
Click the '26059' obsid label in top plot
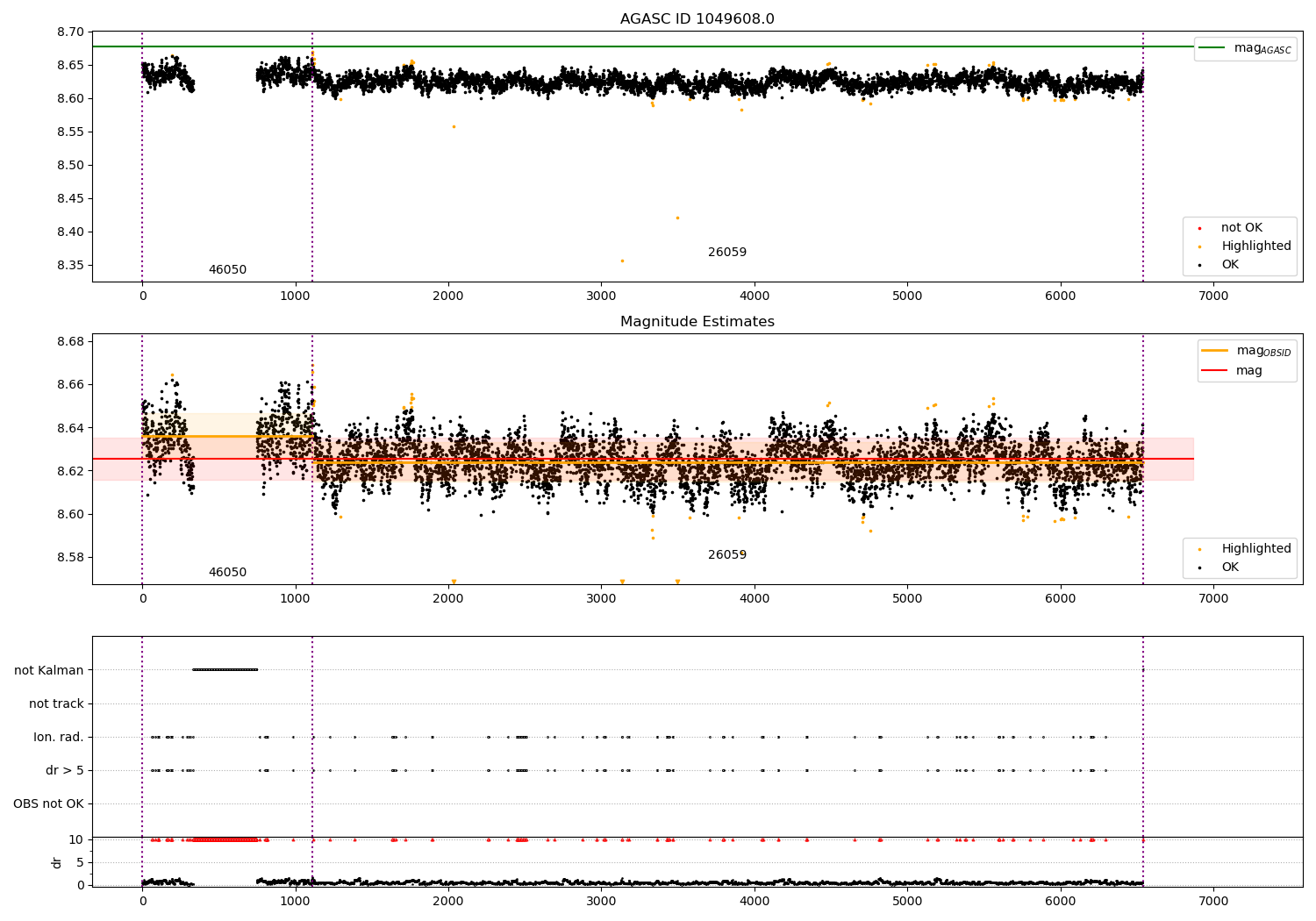tap(727, 253)
